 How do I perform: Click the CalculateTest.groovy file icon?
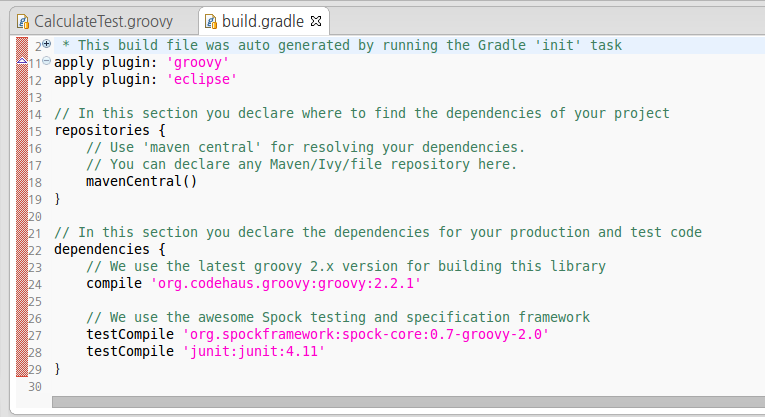pyautogui.click(x=22, y=21)
